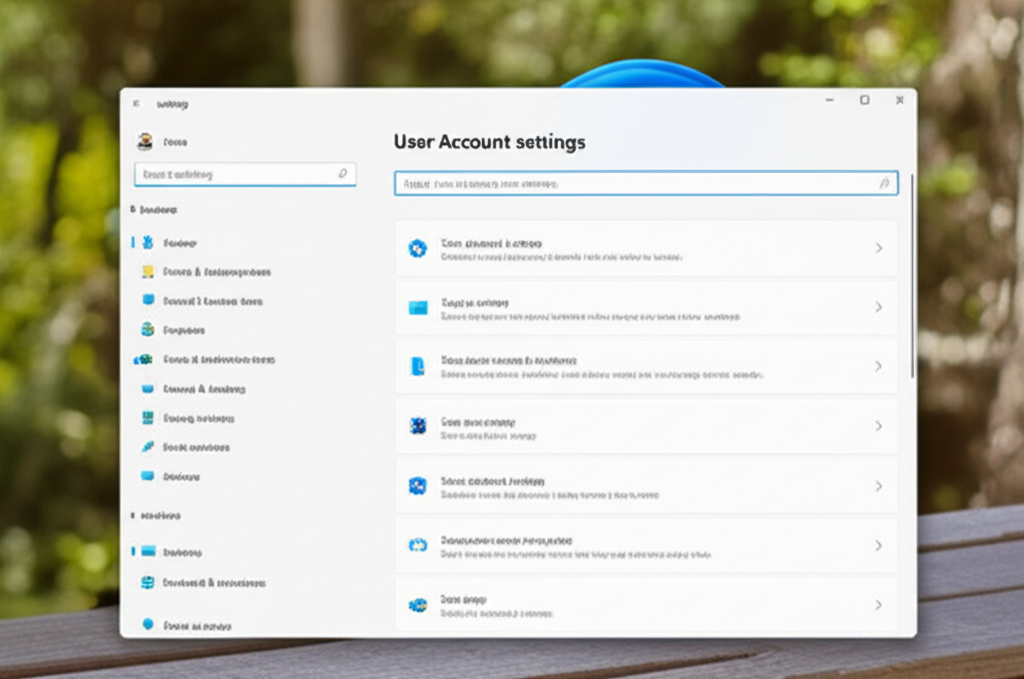Screen dimensions: 1024x679
Task: Click the chevron on the sixth settings row
Action: [879, 546]
